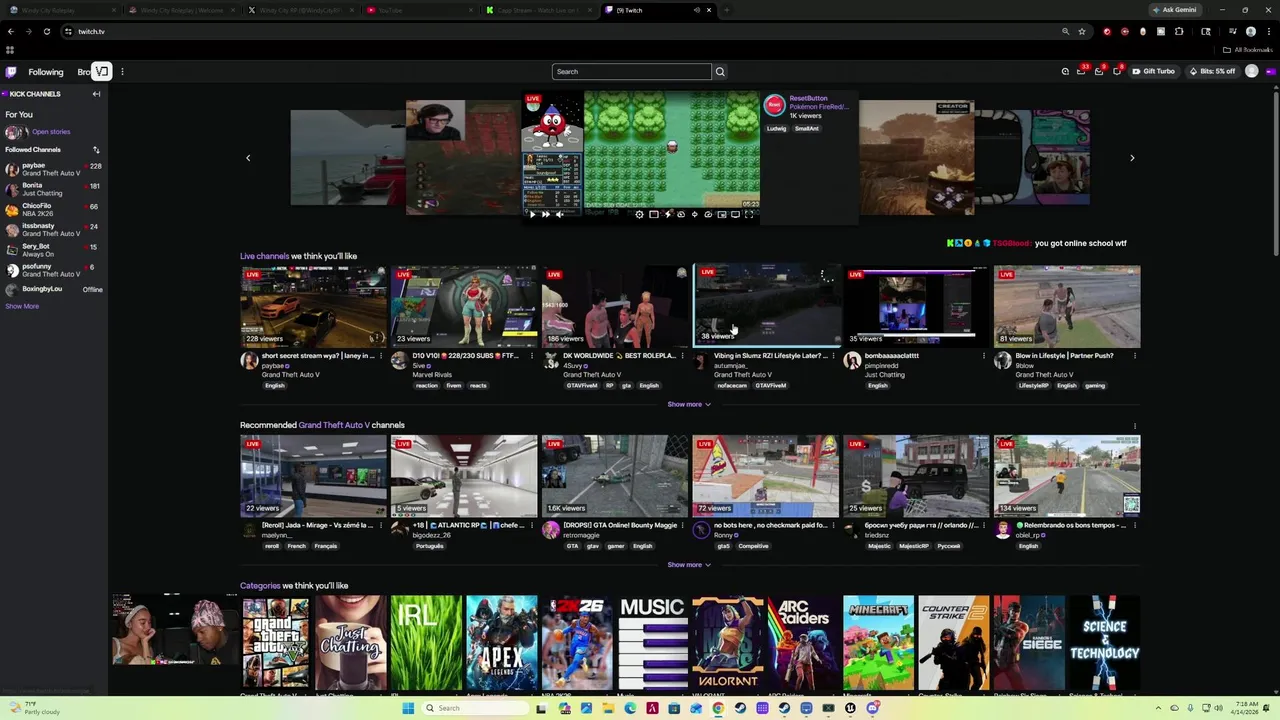Open followed channel Sery_Bot
Viewport: 1280px width, 720px height.
[54, 250]
